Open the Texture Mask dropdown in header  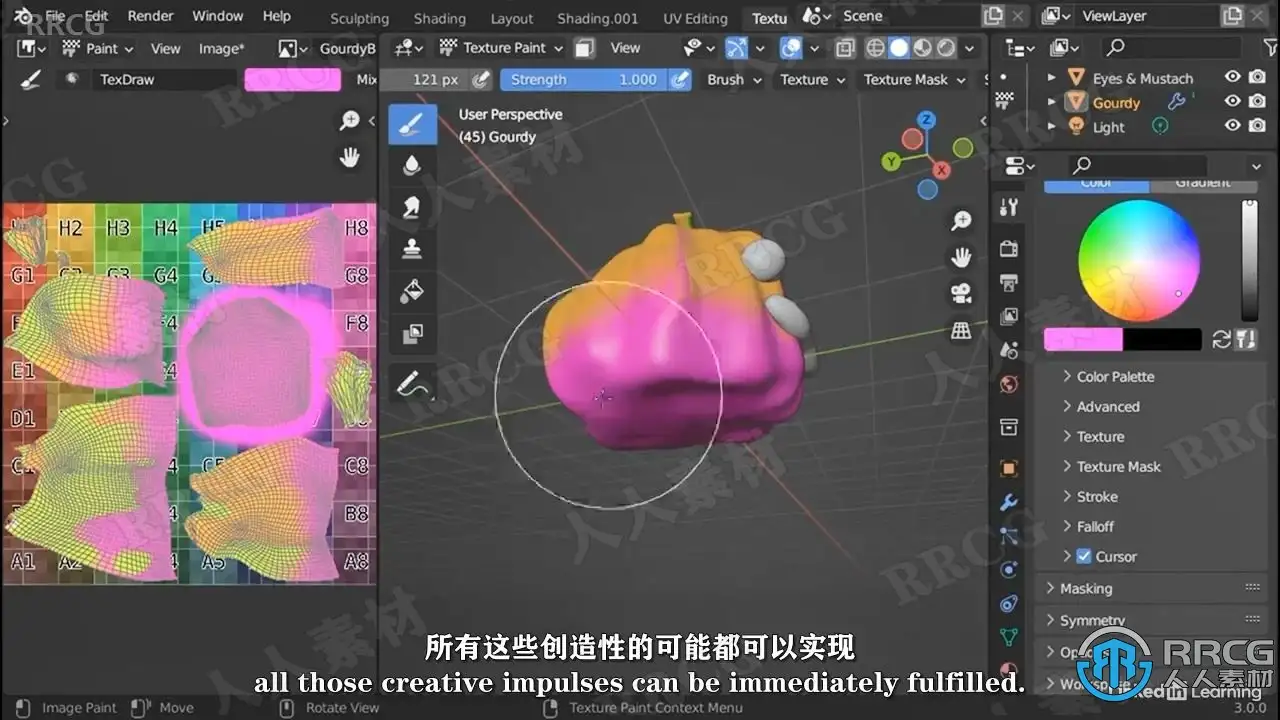(915, 80)
